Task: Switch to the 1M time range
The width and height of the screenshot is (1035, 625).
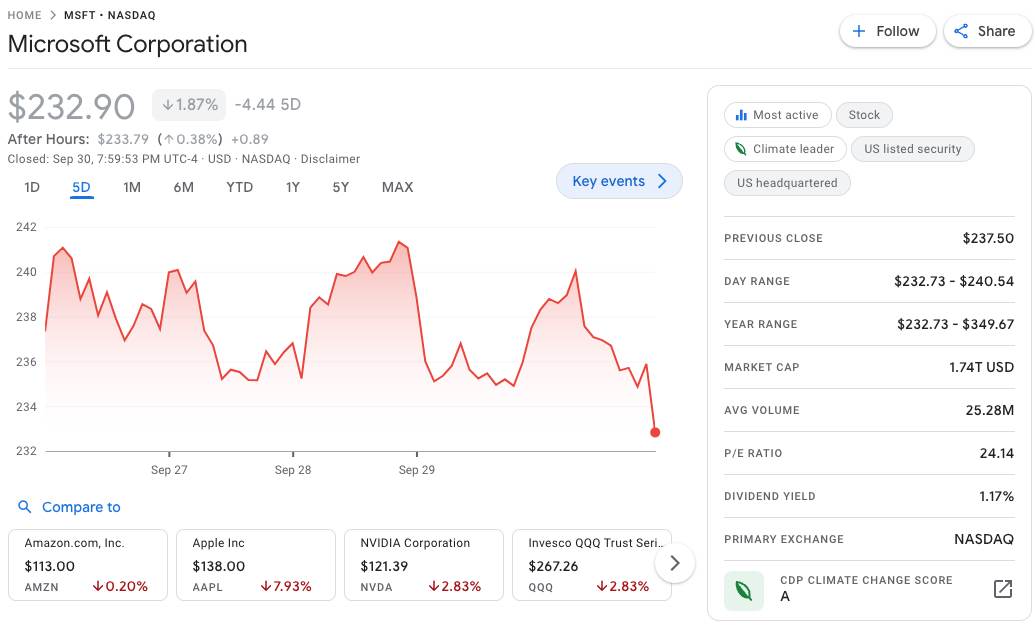Action: tap(132, 187)
